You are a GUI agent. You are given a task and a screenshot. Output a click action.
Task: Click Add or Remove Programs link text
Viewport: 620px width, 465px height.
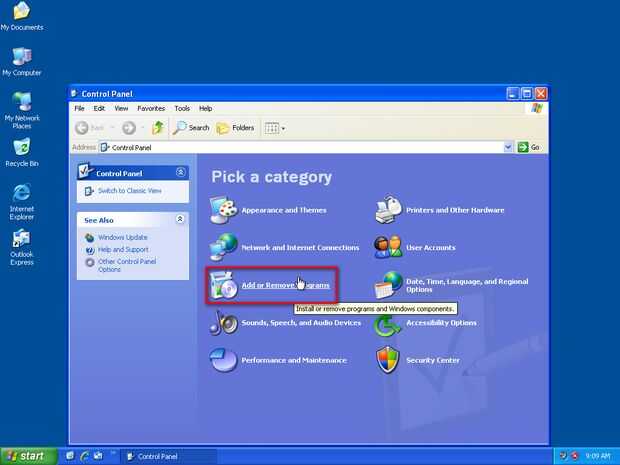pyautogui.click(x=285, y=285)
